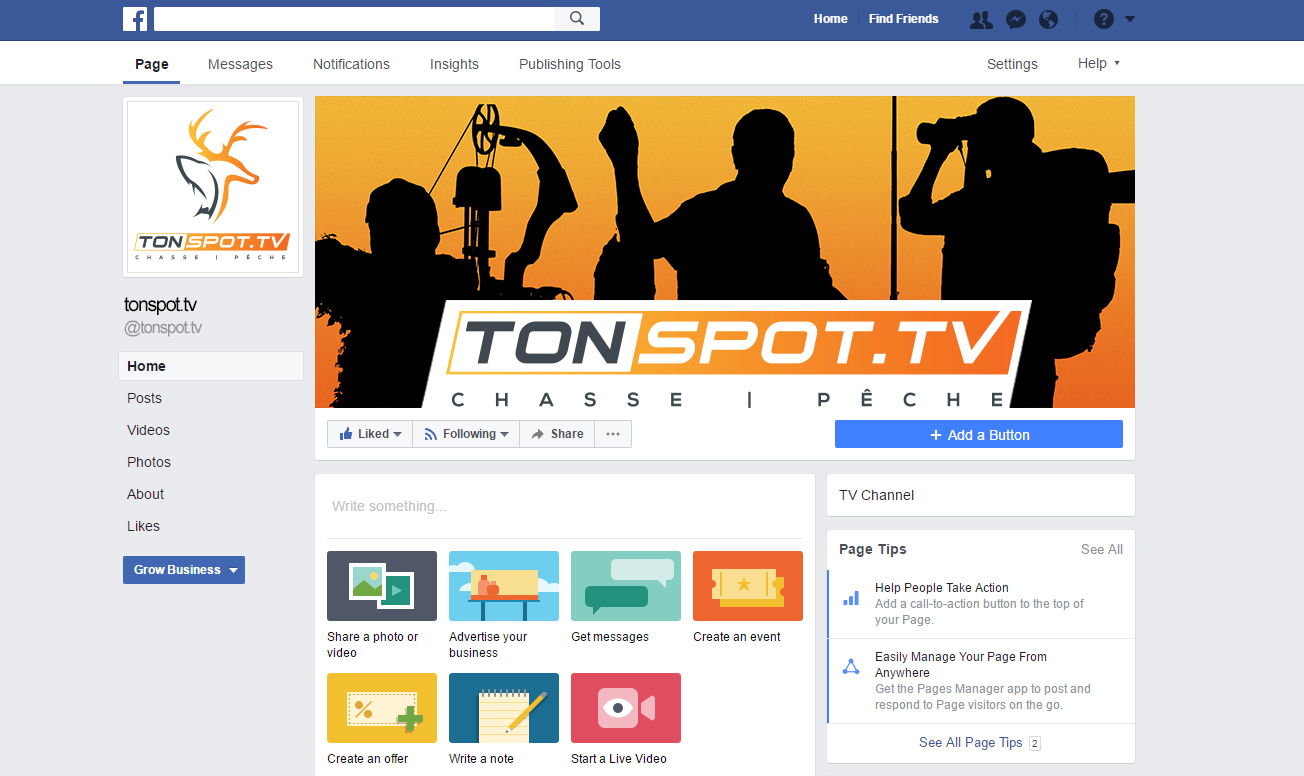
Task: Open the Friend Requests icon
Action: point(981,19)
